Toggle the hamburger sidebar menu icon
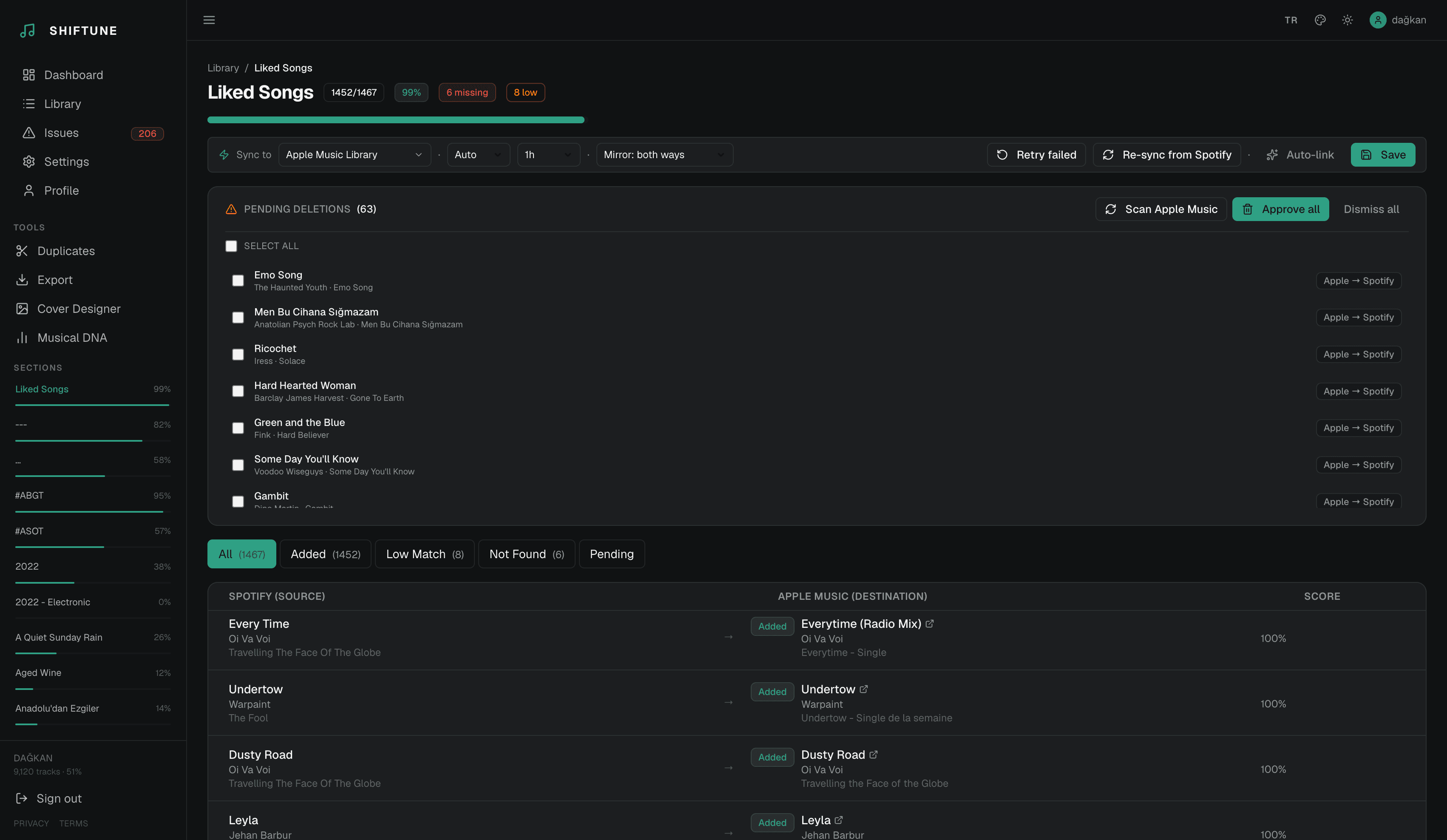1447x840 pixels. 209,20
